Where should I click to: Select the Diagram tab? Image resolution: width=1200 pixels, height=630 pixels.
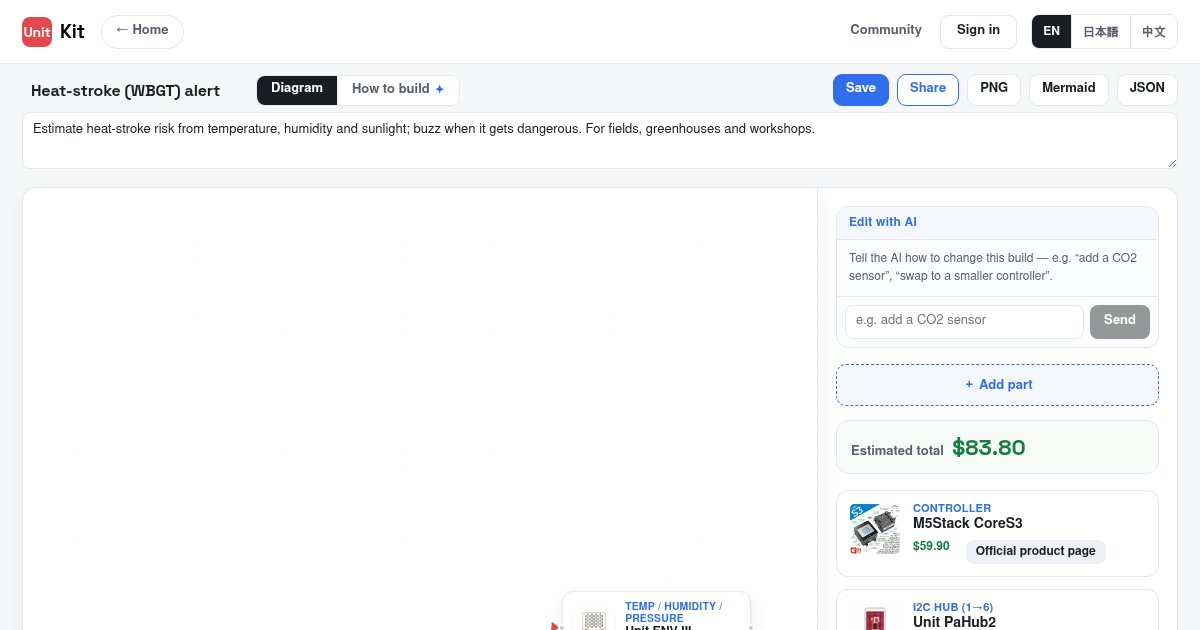297,89
